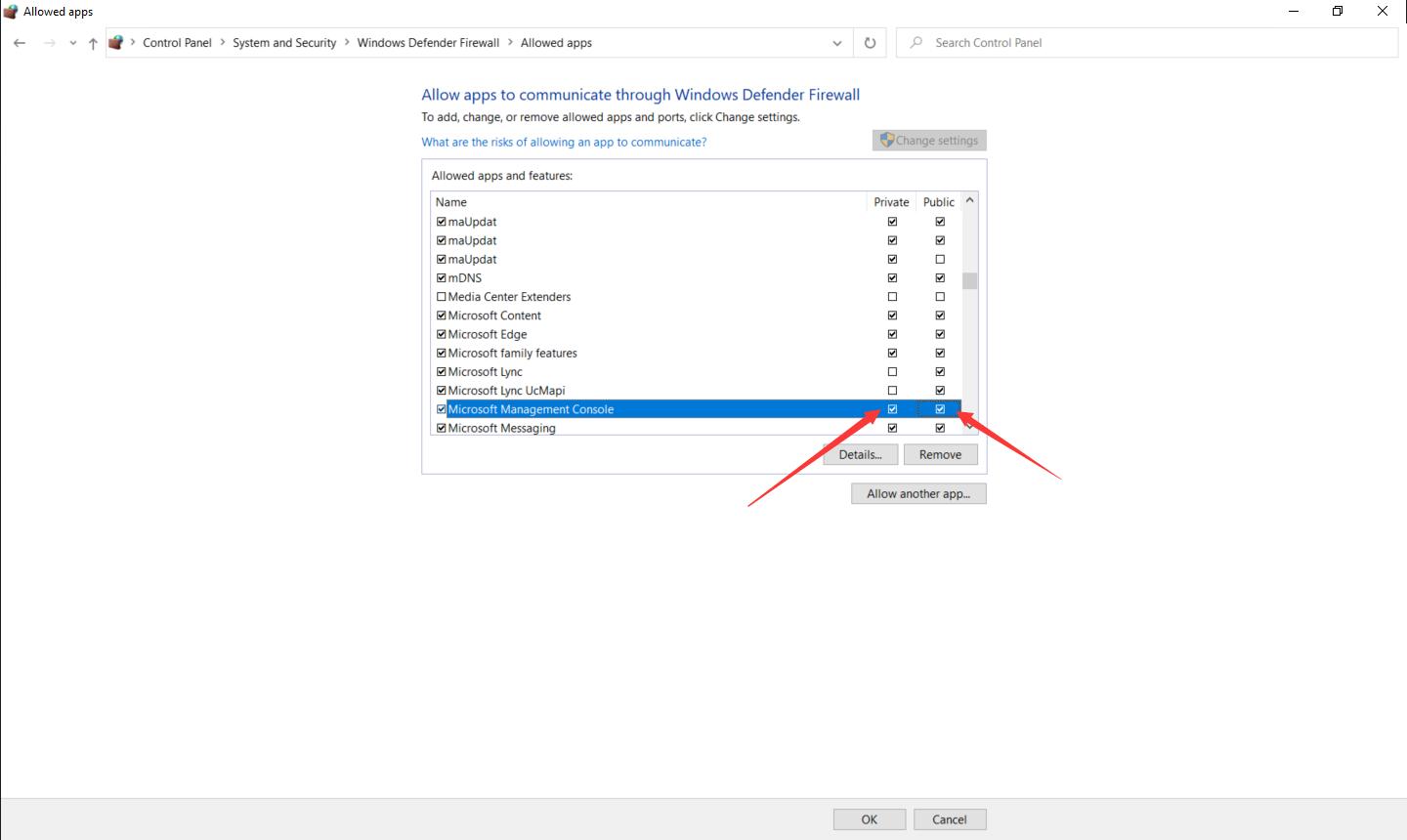This screenshot has height=840, width=1407.
Task: Uncheck Private for Microsoft Management Console
Action: [x=892, y=409]
